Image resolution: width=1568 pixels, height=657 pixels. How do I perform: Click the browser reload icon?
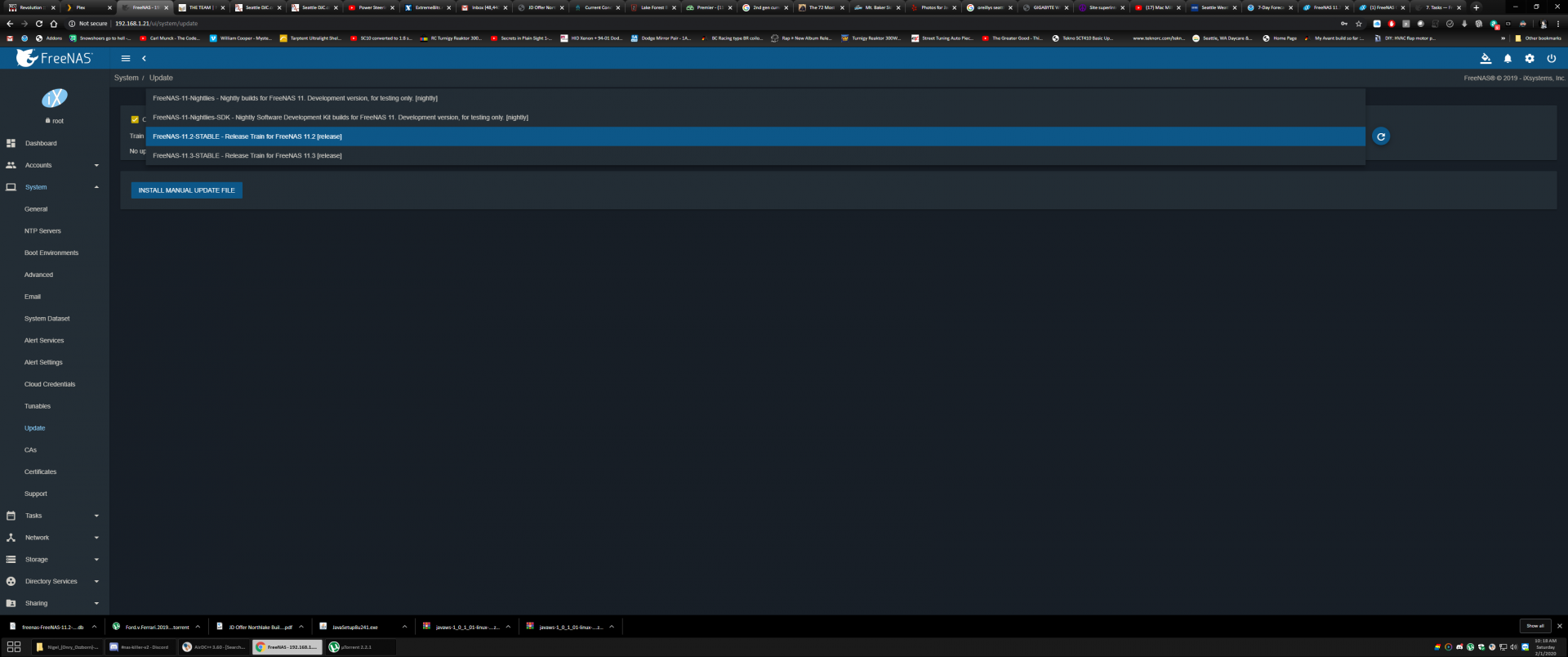pyautogui.click(x=38, y=24)
